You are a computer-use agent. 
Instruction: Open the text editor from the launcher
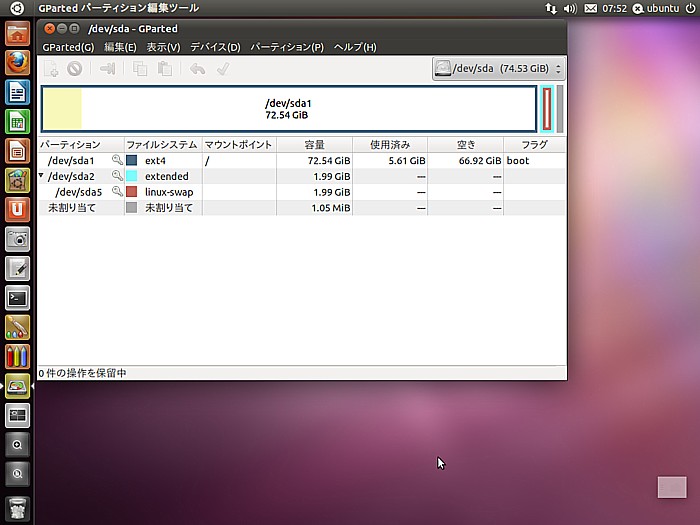click(x=17, y=268)
